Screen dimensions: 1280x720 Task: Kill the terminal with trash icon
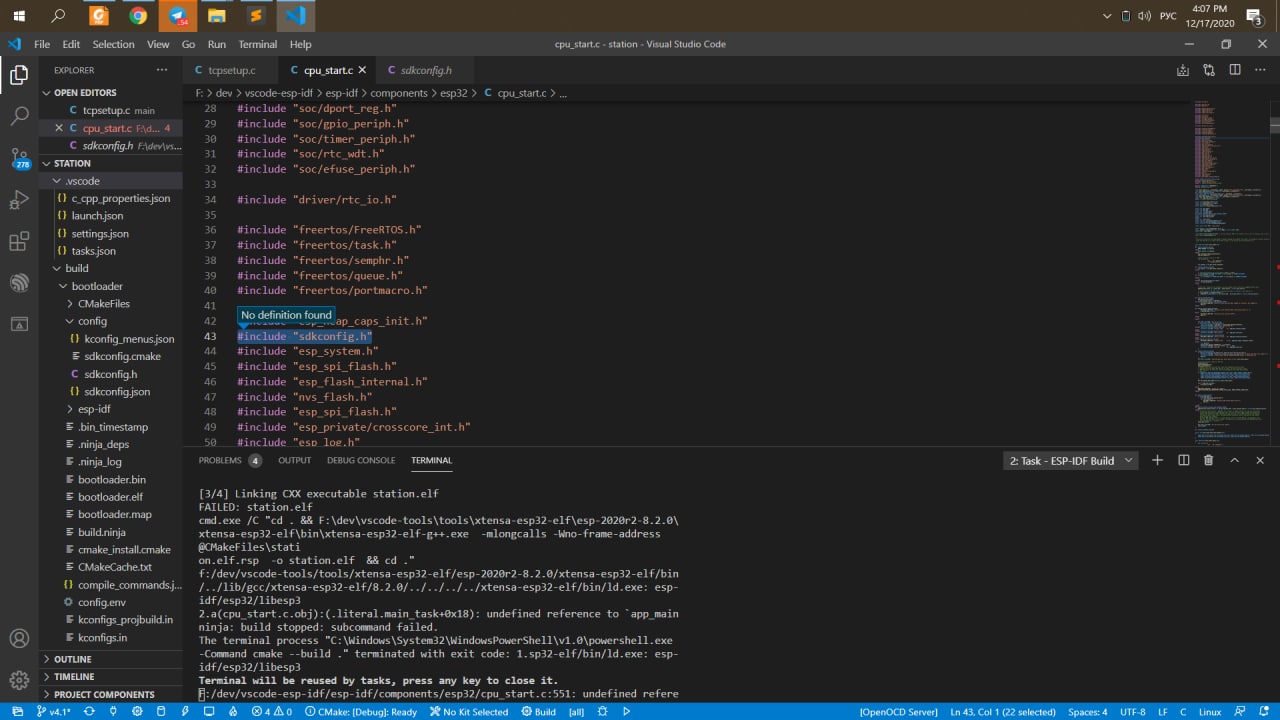point(1208,460)
